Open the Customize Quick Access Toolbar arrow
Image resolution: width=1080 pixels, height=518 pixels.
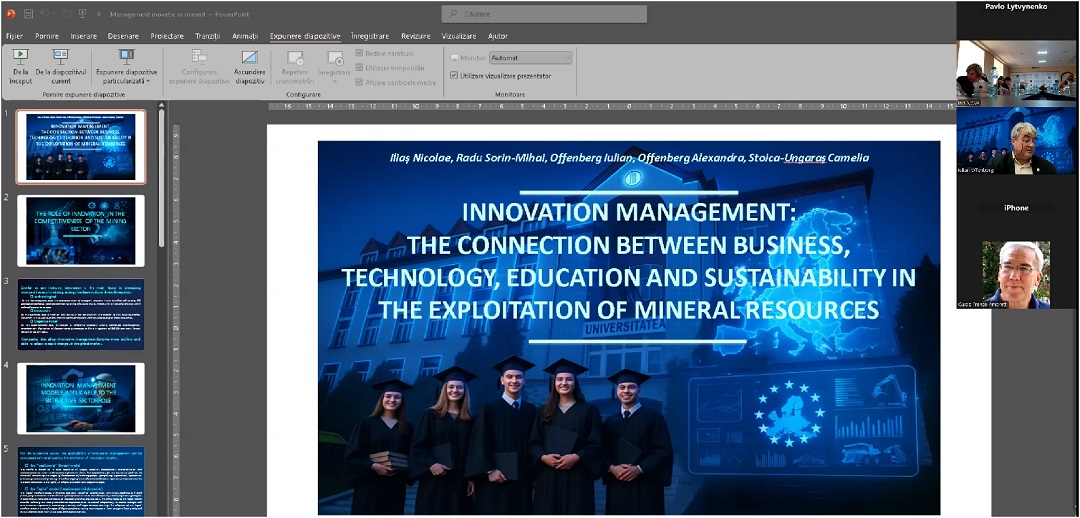pyautogui.click(x=98, y=14)
